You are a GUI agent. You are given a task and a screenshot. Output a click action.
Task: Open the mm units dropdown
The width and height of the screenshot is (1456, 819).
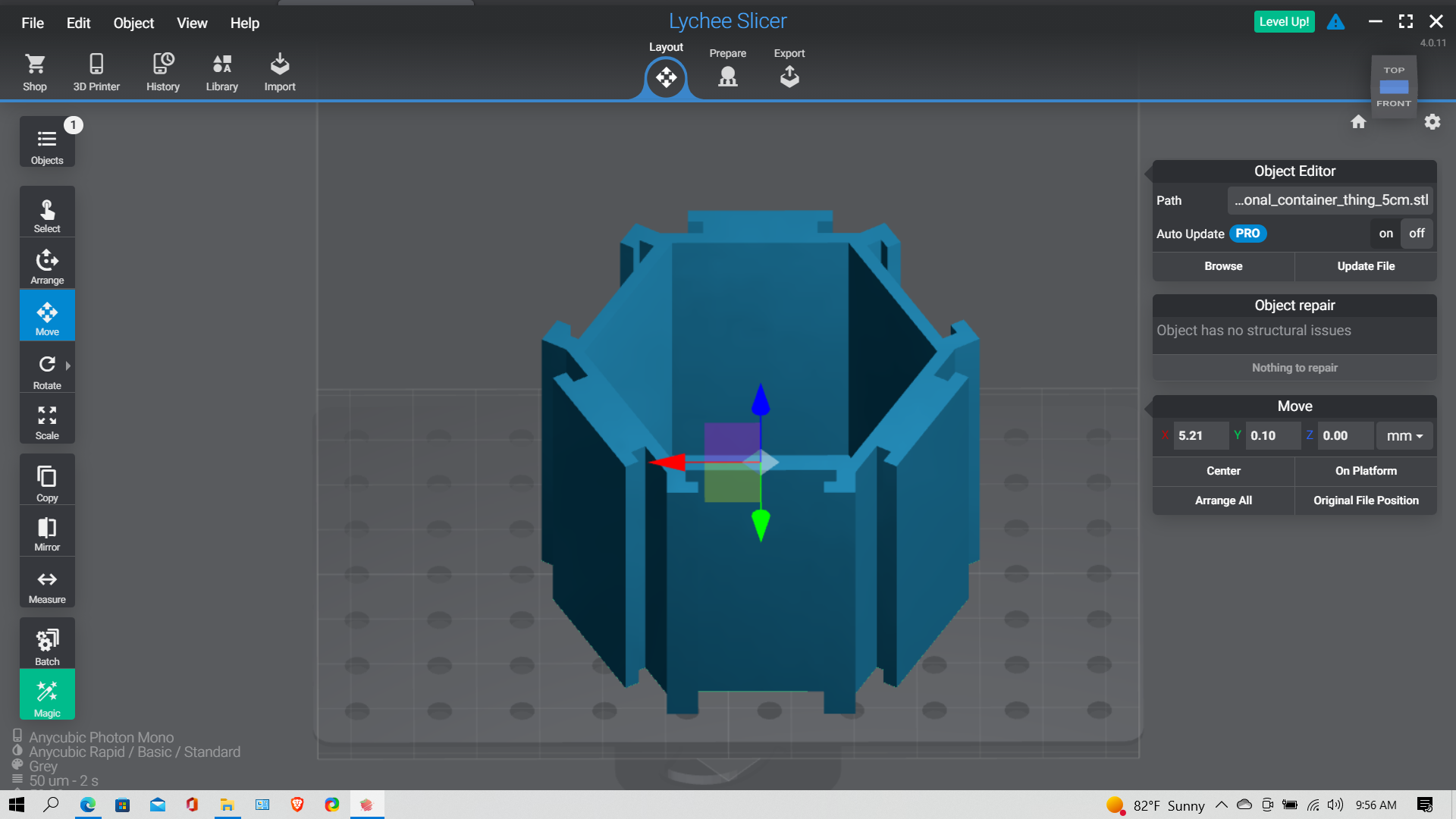pyautogui.click(x=1404, y=436)
